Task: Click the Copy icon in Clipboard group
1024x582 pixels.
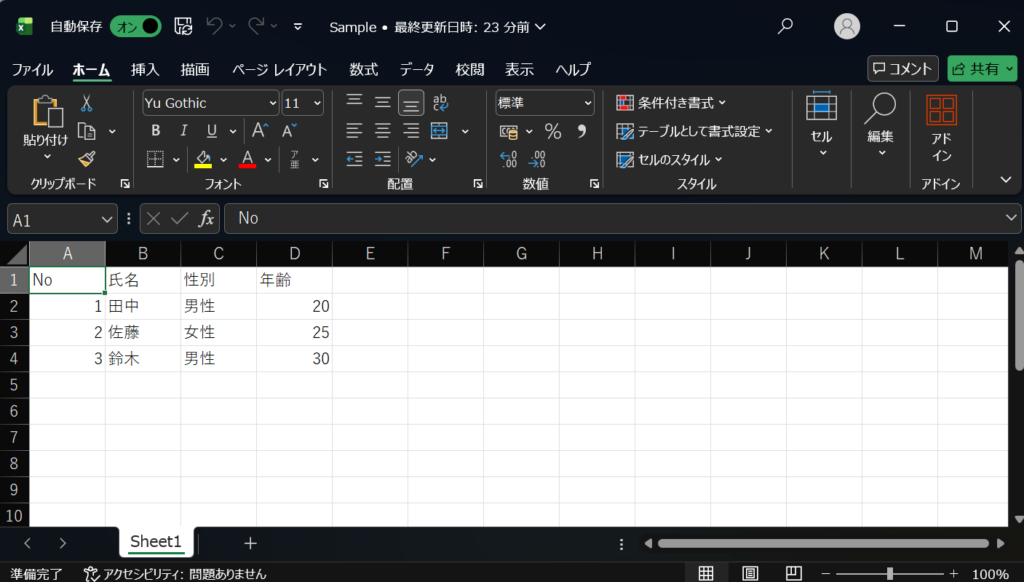Action: point(86,131)
